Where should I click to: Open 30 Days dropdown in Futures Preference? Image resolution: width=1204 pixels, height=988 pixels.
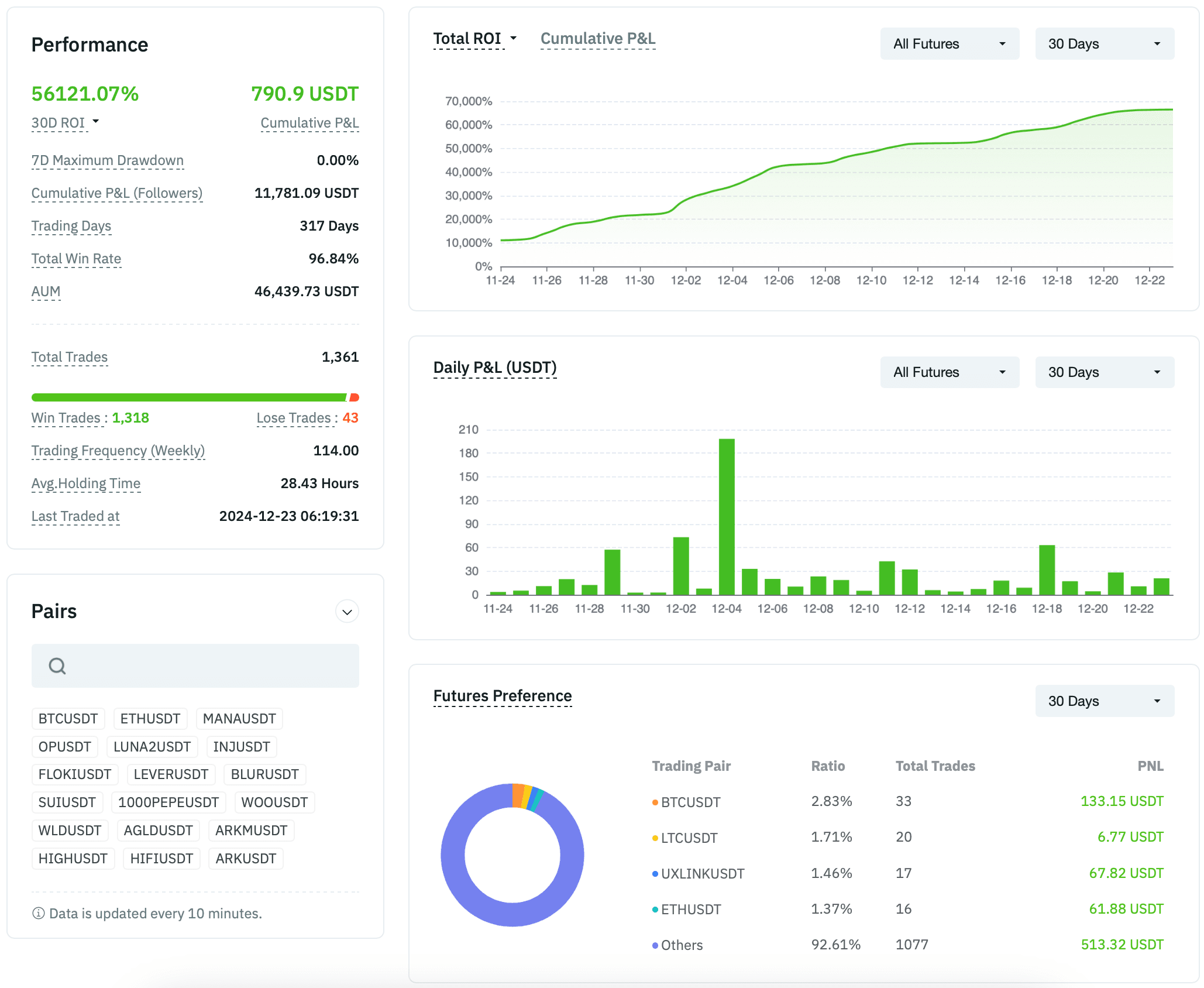tap(1104, 701)
